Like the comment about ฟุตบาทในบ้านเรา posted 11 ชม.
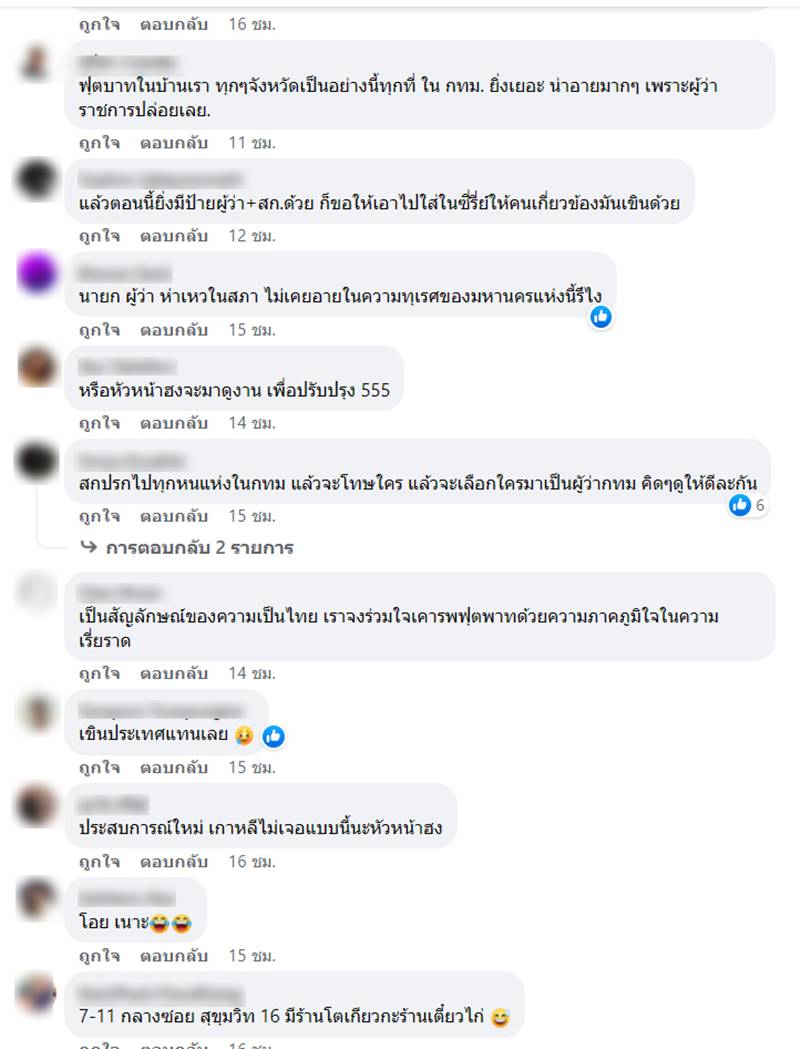 coord(99,142)
